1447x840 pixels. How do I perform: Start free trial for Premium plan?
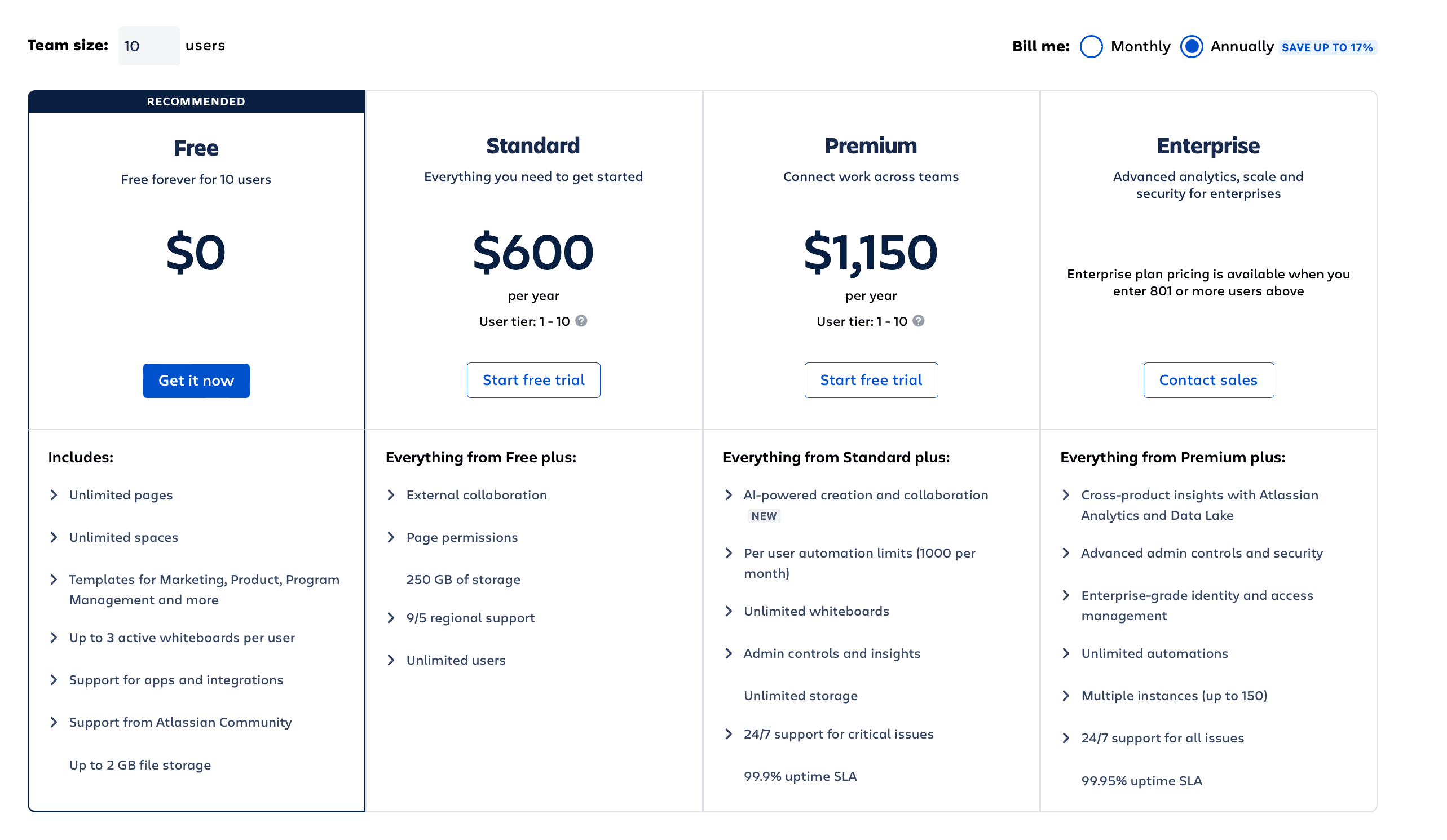click(x=871, y=380)
